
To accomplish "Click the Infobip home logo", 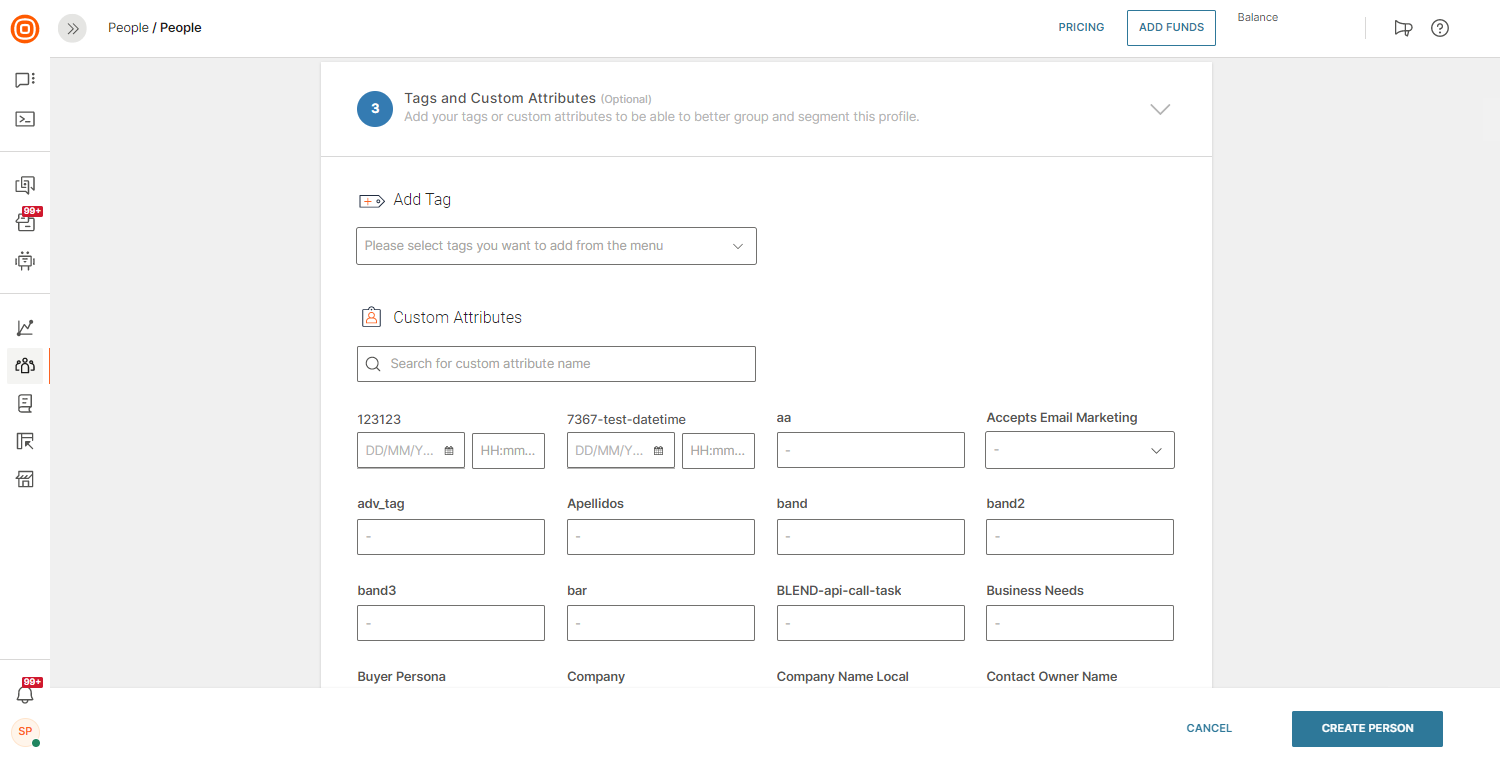I will point(25,29).
